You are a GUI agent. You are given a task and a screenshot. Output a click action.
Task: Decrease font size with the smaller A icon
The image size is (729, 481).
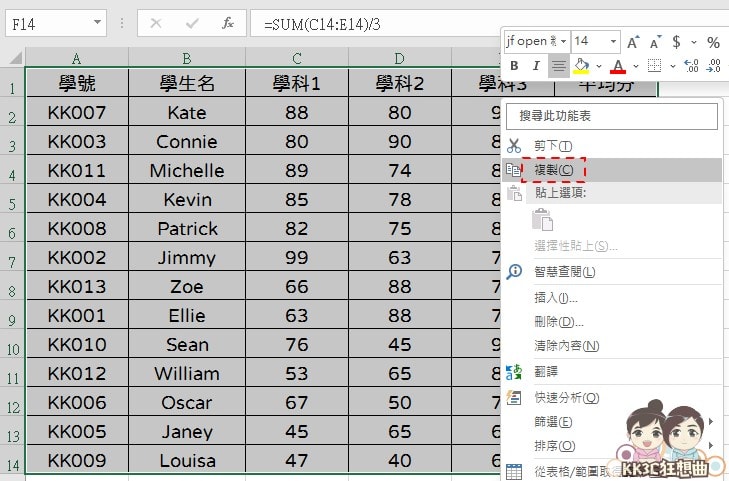(x=656, y=42)
